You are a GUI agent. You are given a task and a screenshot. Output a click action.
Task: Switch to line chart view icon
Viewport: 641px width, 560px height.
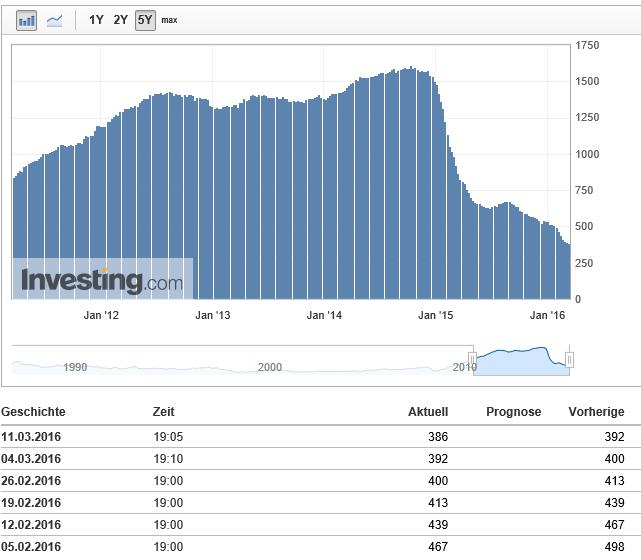coord(54,20)
